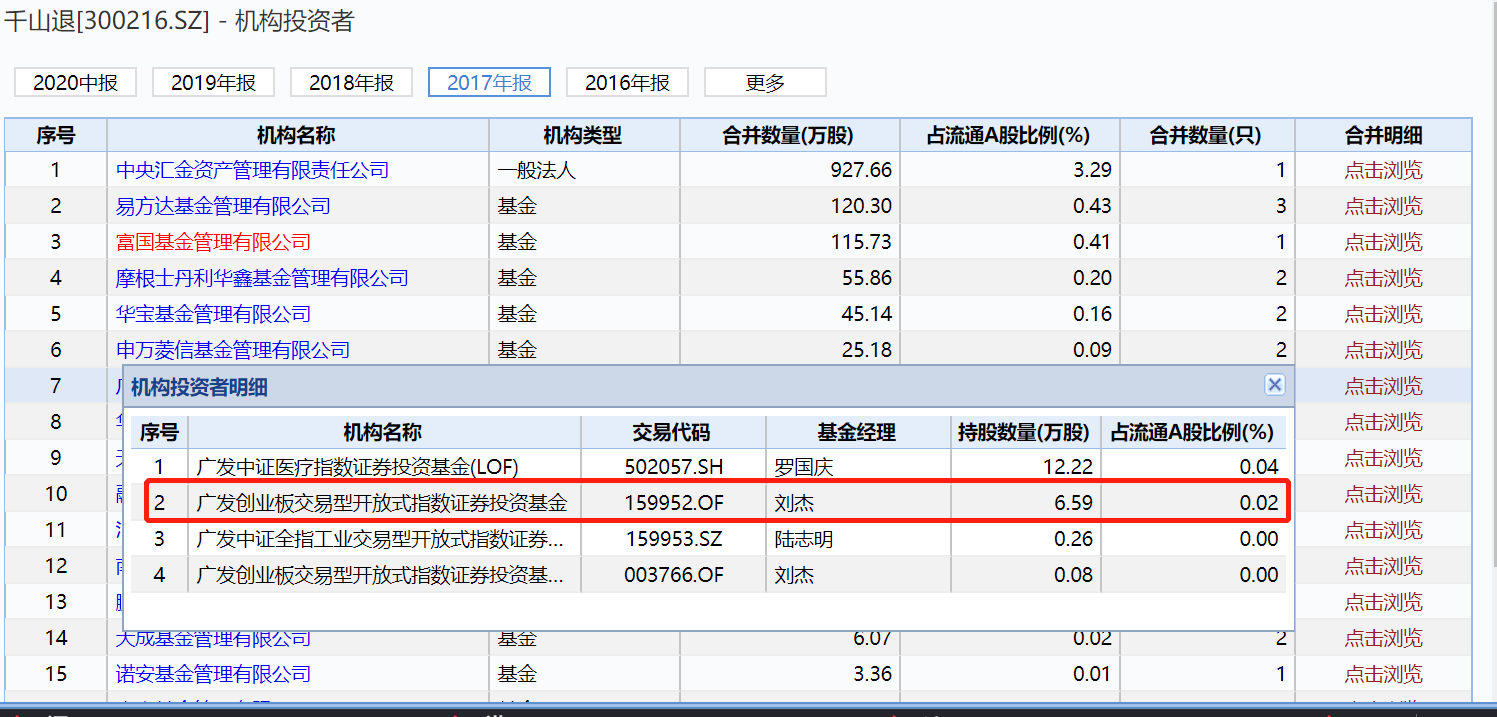The width and height of the screenshot is (1497, 717).
Task: Open 易方达基金管理有限公司 link
Action: tap(223, 206)
